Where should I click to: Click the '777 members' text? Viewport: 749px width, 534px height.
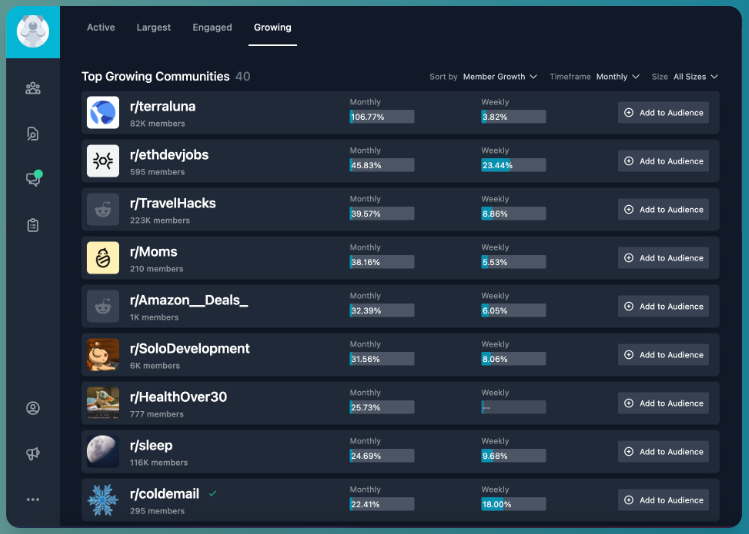click(156, 414)
